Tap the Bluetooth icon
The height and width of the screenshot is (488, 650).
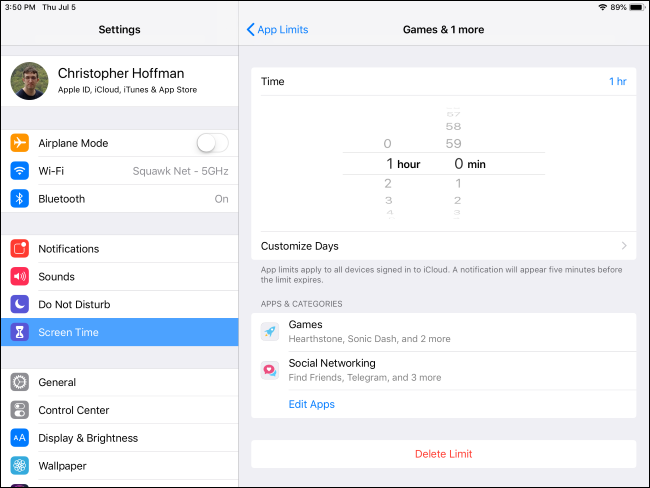(20, 199)
